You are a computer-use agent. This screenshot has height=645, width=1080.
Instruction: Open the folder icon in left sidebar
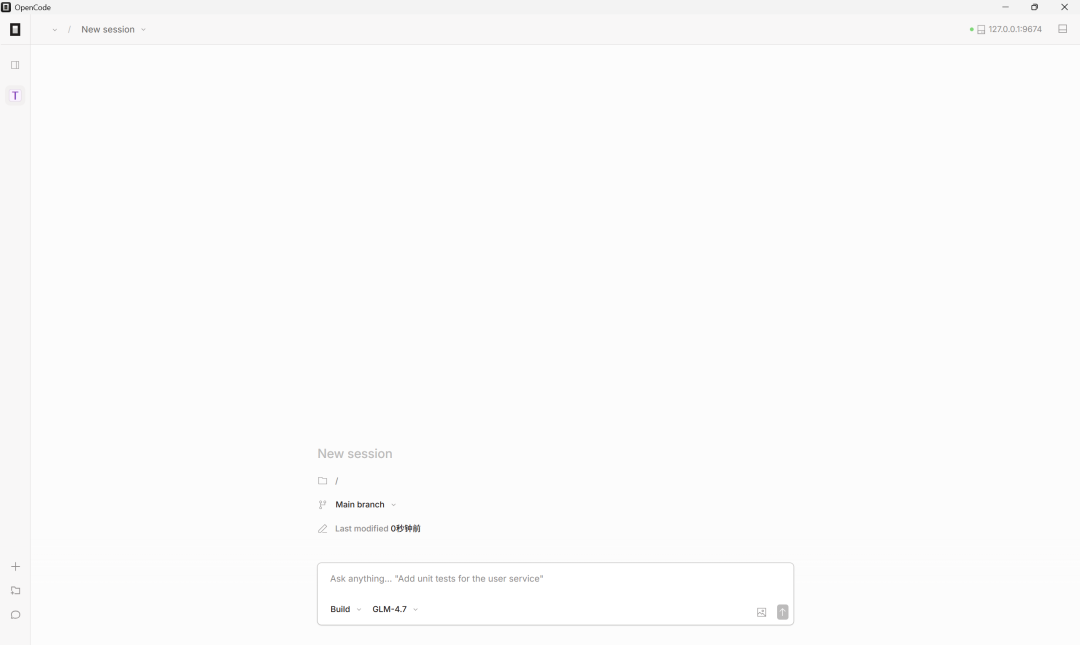click(15, 591)
